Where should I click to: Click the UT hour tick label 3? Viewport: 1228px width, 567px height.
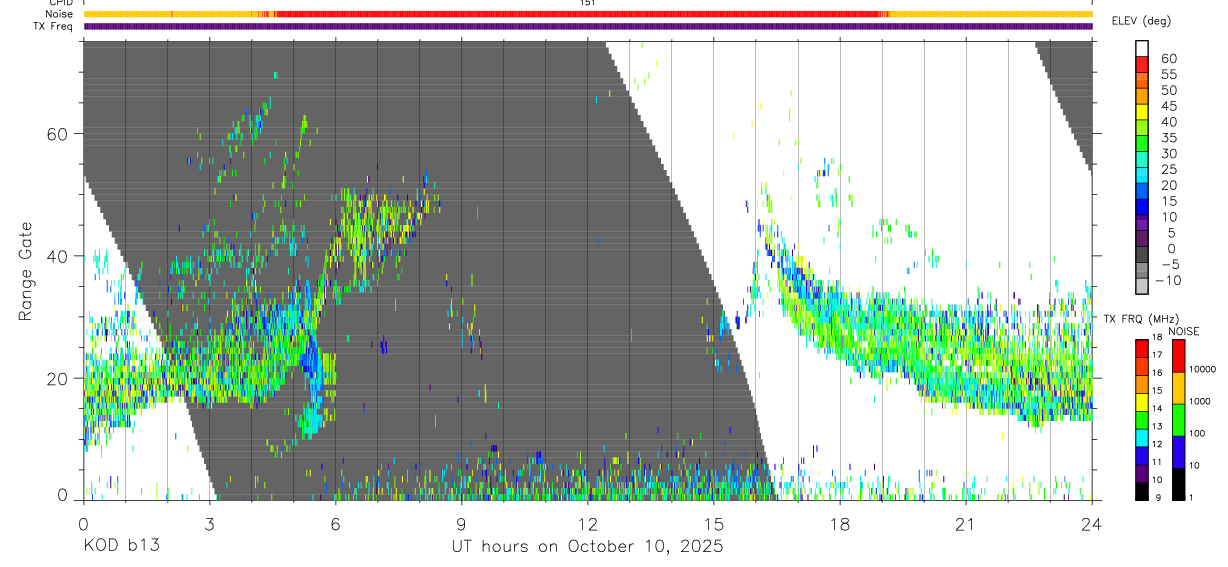tap(209, 524)
